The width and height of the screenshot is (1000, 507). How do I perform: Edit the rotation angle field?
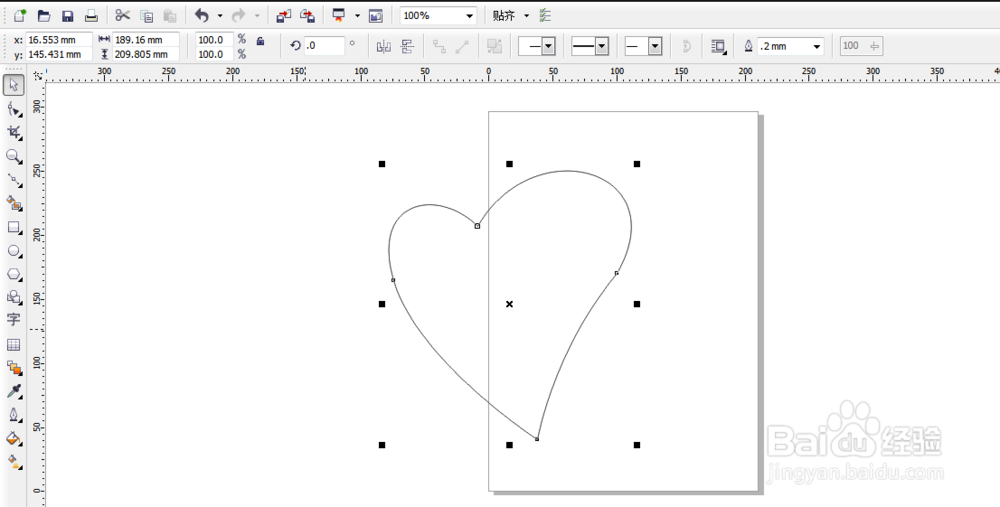324,46
